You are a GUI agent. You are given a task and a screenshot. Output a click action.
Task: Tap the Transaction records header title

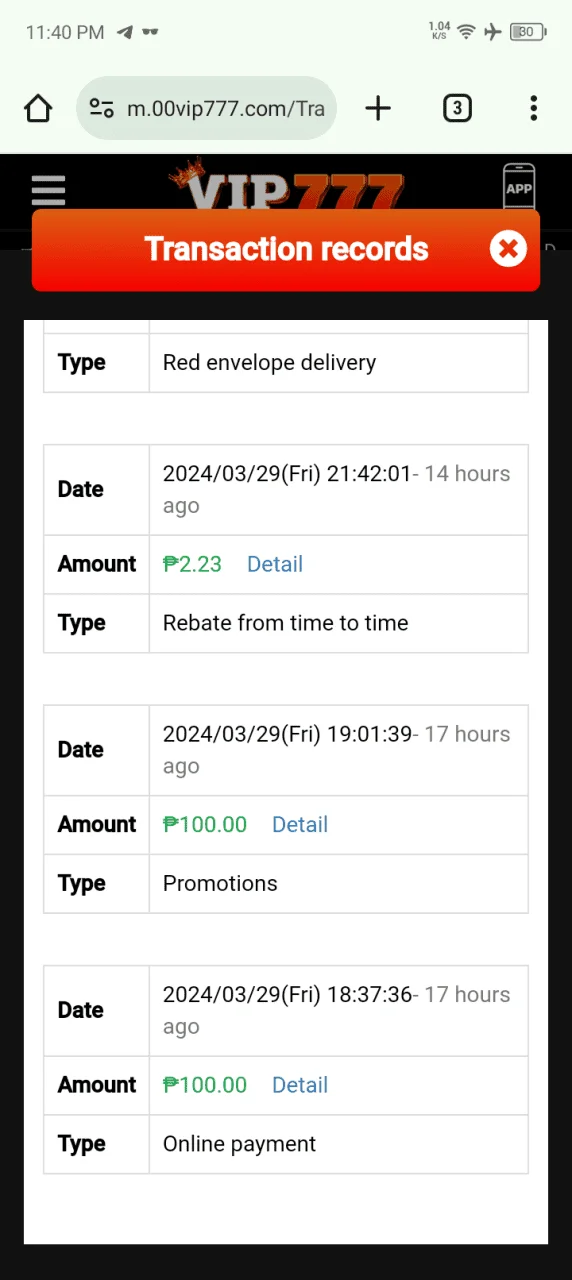[286, 249]
